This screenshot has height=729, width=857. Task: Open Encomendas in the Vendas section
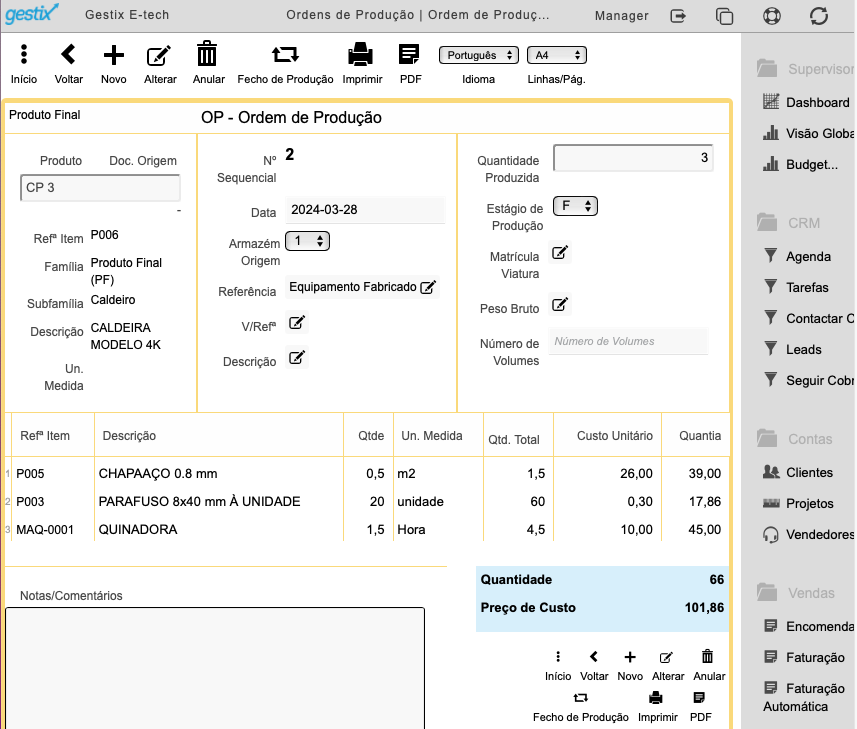click(x=809, y=626)
